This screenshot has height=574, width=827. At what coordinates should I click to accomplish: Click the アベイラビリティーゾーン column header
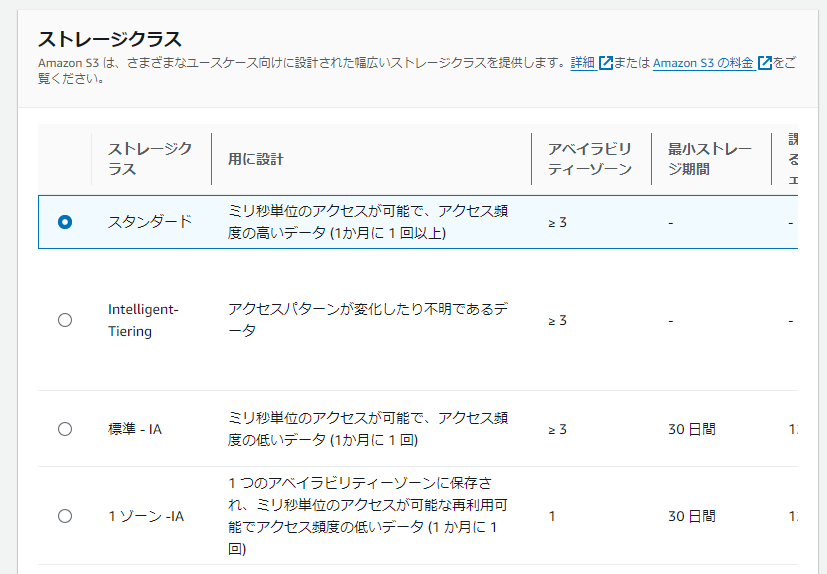pos(590,159)
